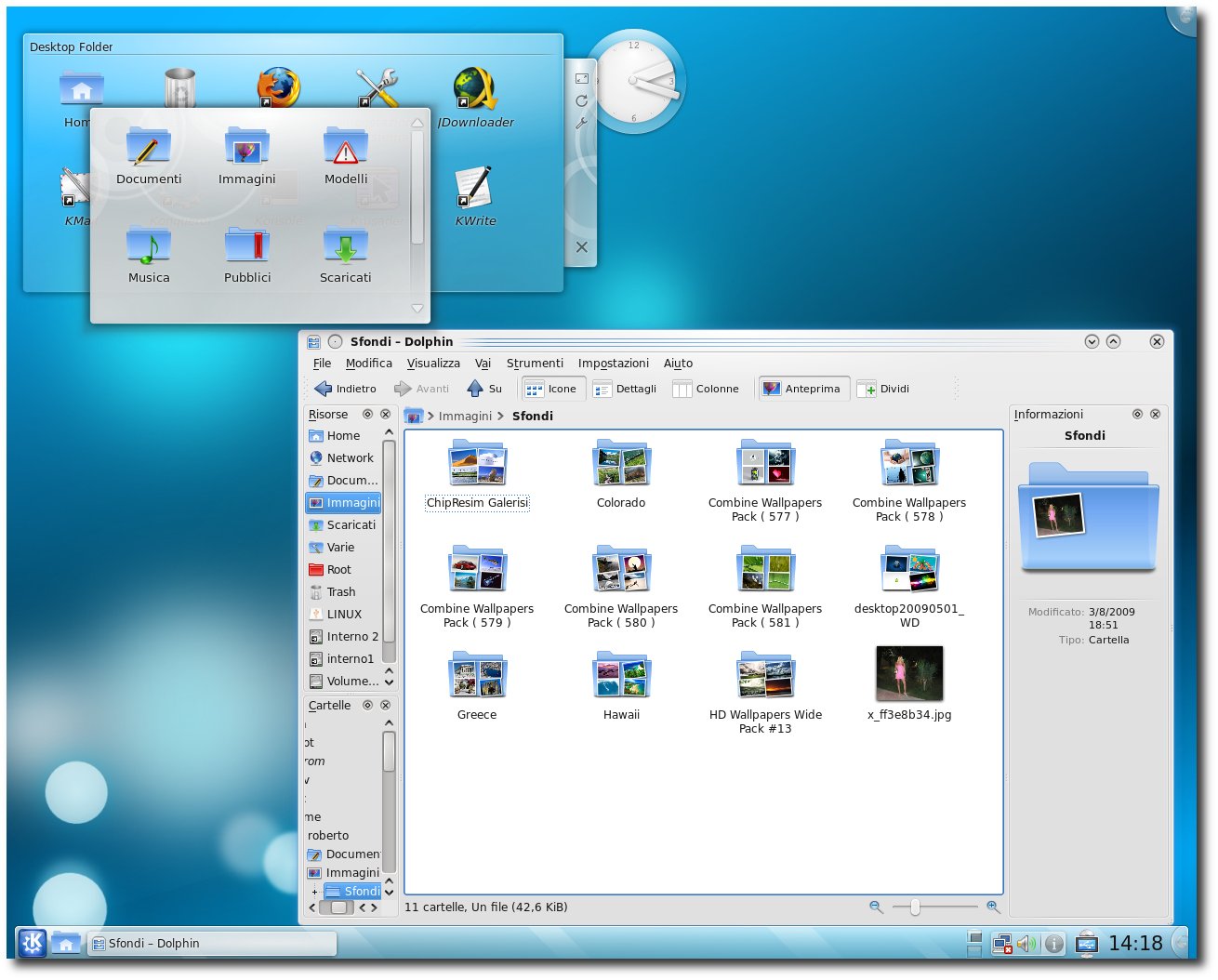
Task: Switch to Dettagli view mode
Action: (625, 389)
